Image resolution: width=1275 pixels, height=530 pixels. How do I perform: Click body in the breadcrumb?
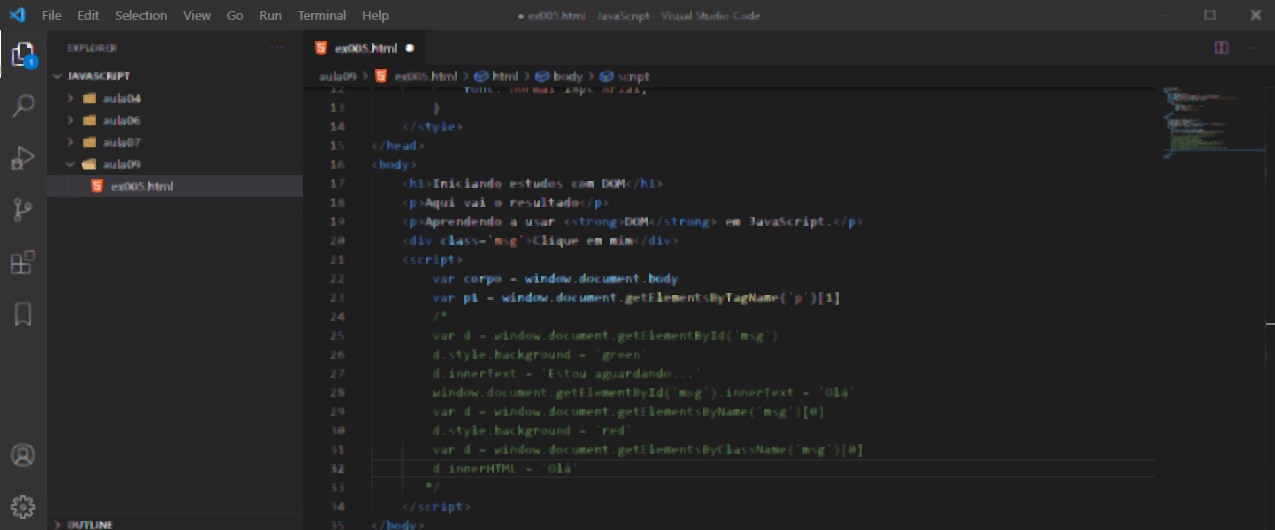560,76
